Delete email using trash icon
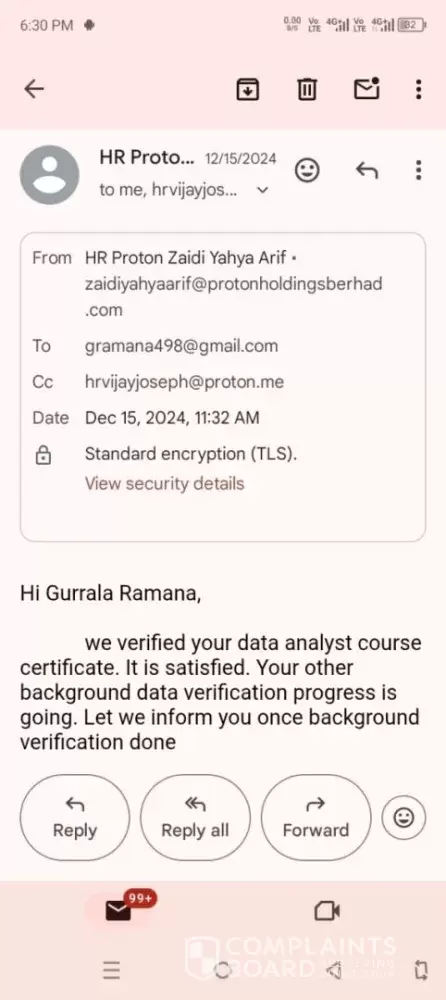The image size is (446, 1000). (x=307, y=89)
